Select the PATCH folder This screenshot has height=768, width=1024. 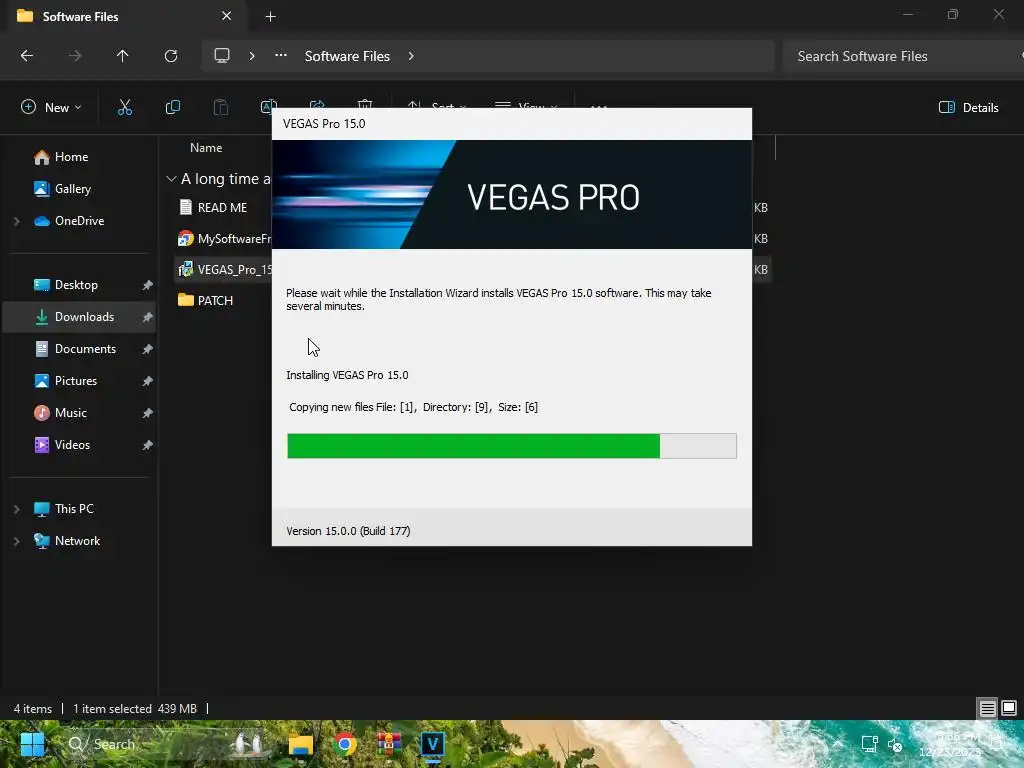click(x=215, y=300)
